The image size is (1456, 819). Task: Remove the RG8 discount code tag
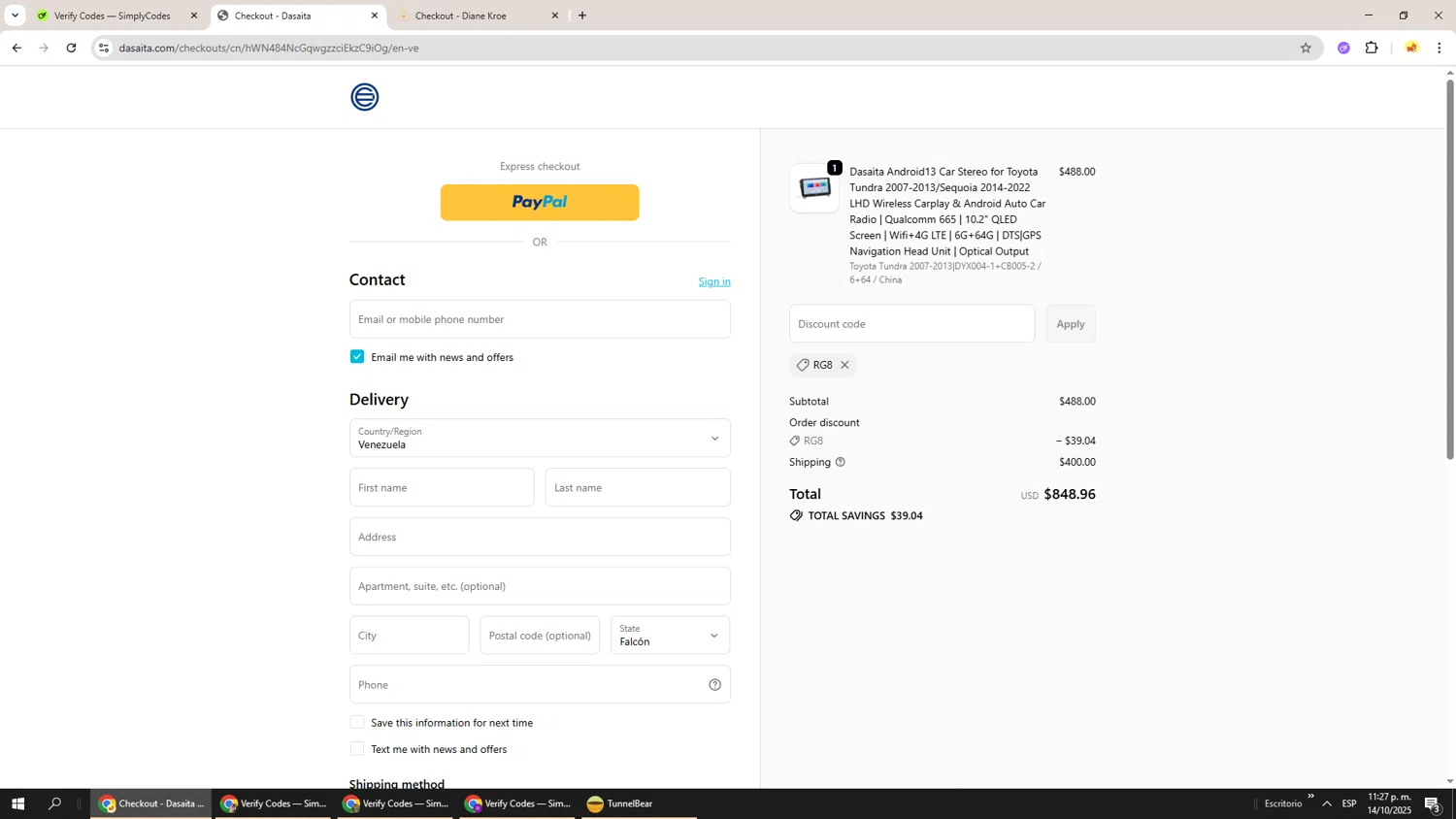point(844,365)
